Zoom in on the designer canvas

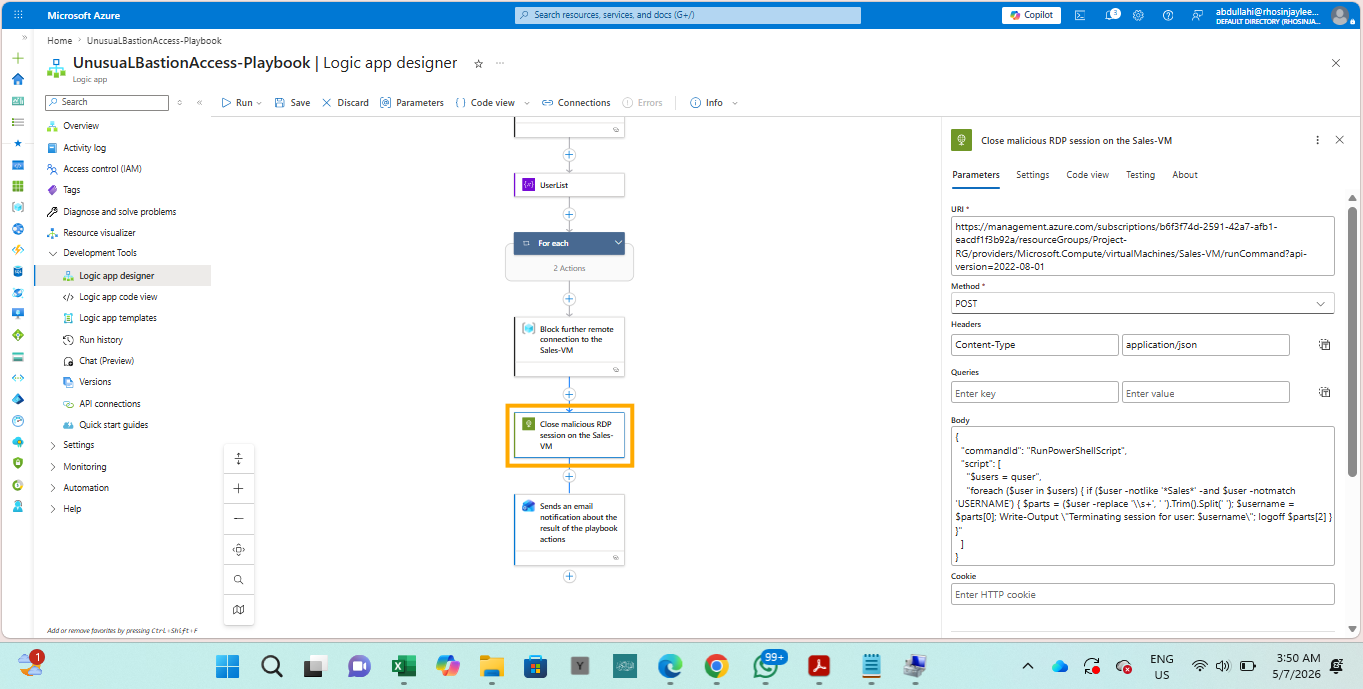[x=238, y=489]
